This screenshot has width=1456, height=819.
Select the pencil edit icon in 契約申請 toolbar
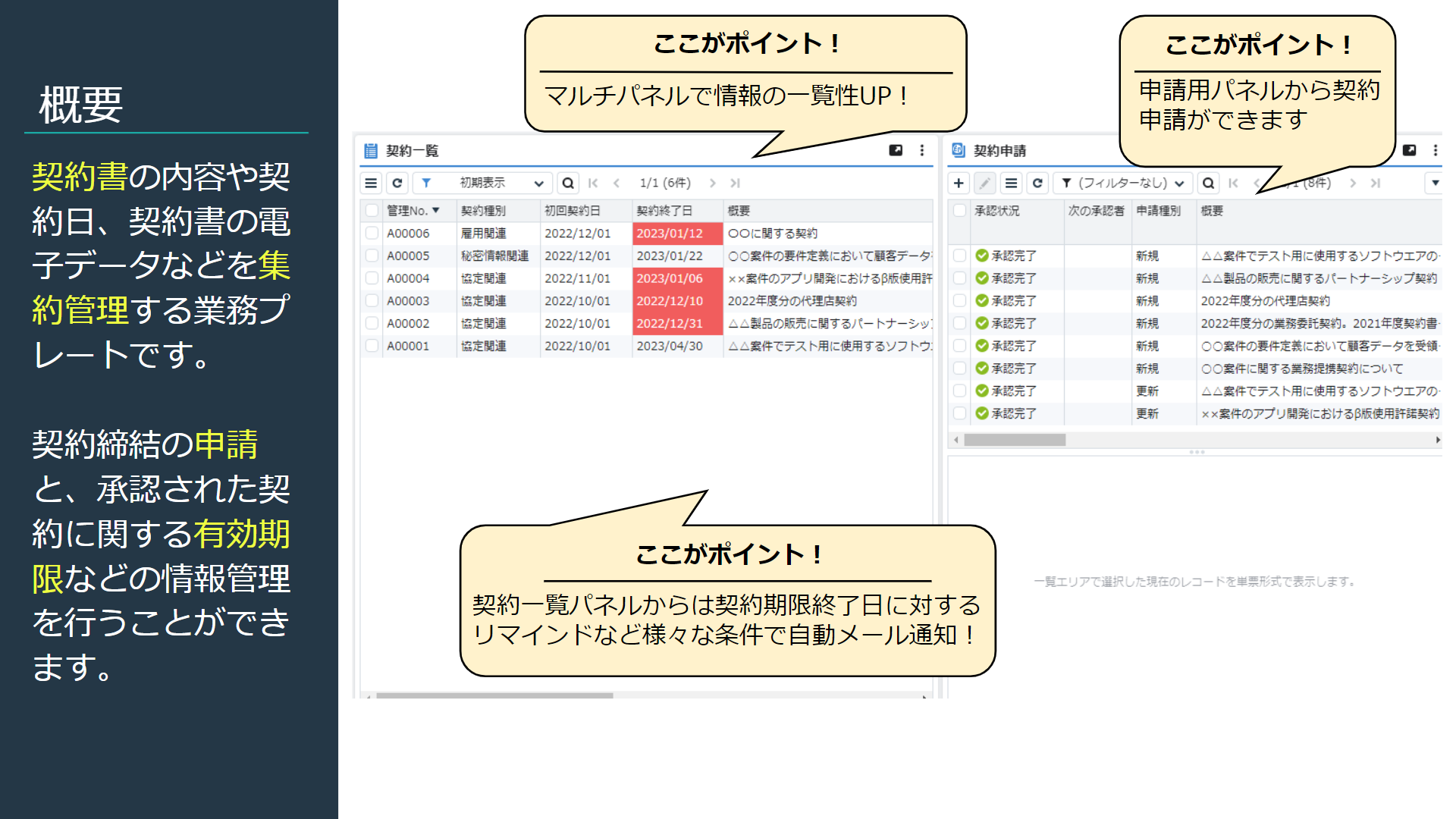[984, 183]
